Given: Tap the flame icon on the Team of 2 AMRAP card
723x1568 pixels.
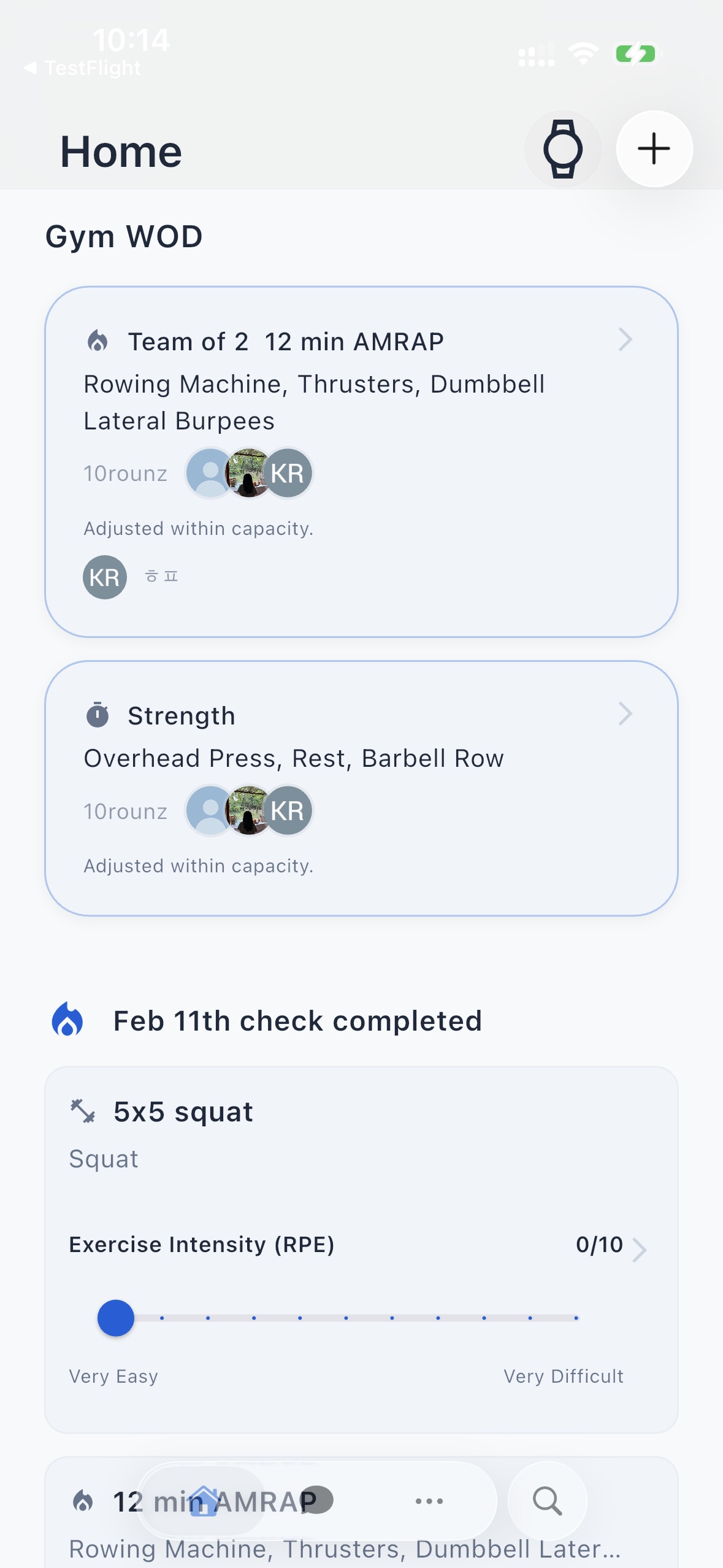Looking at the screenshot, I should click(x=98, y=339).
